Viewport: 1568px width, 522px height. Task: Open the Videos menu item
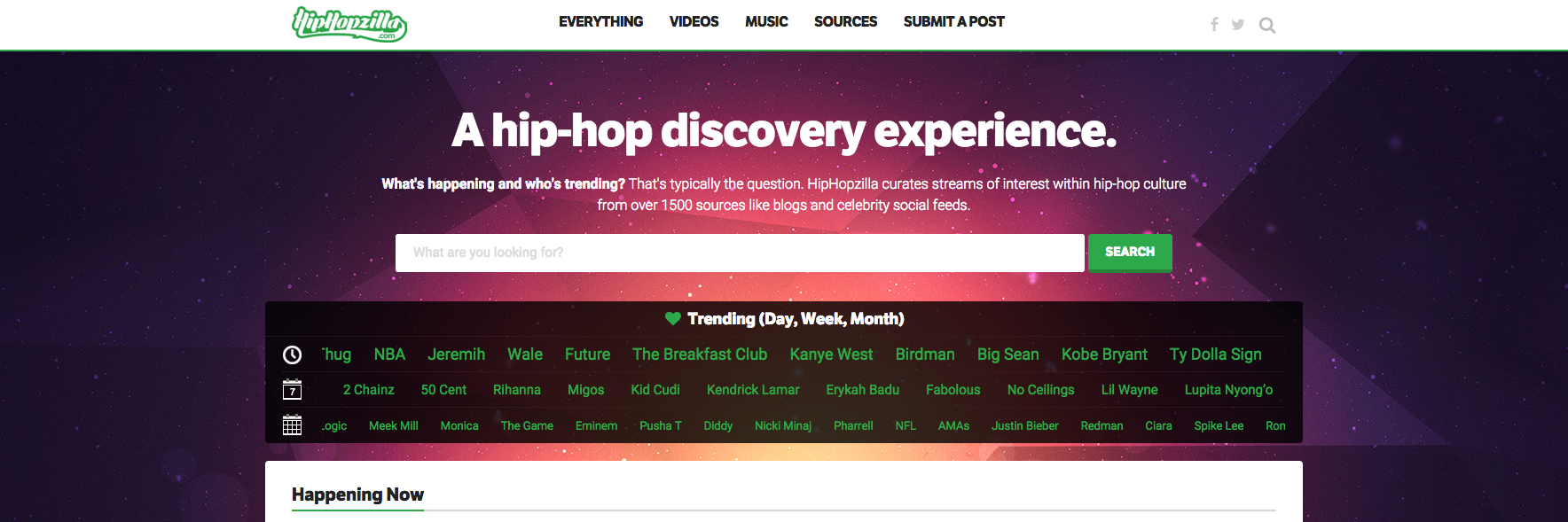point(694,22)
